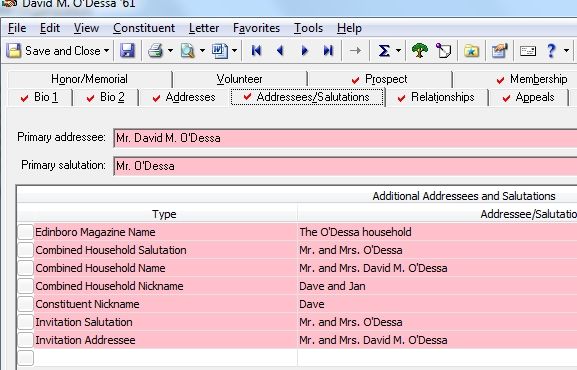The height and width of the screenshot is (370, 577).
Task: Click the gray right arrow icon
Action: tap(355, 50)
